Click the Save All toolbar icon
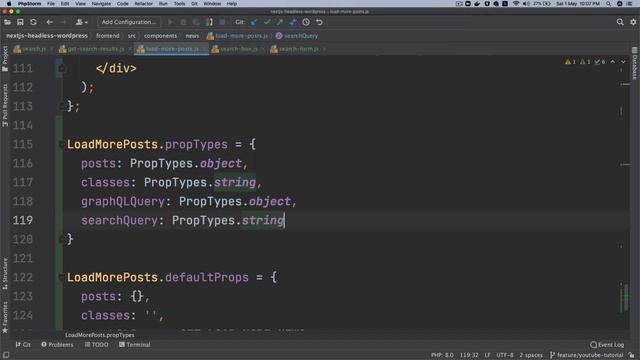The width and height of the screenshot is (640, 360). [20, 22]
